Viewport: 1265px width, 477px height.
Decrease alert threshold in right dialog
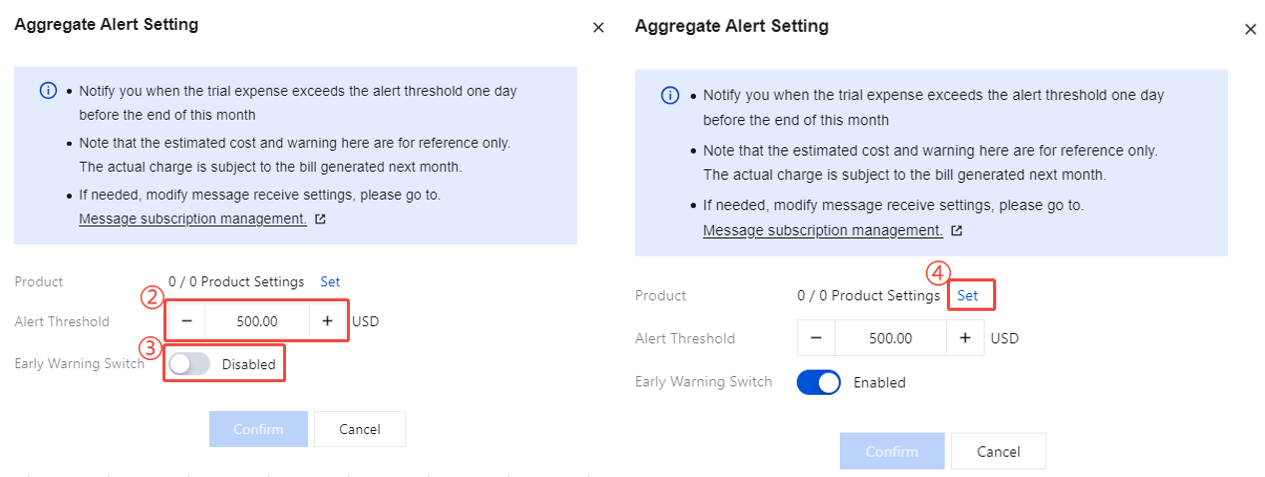click(816, 338)
